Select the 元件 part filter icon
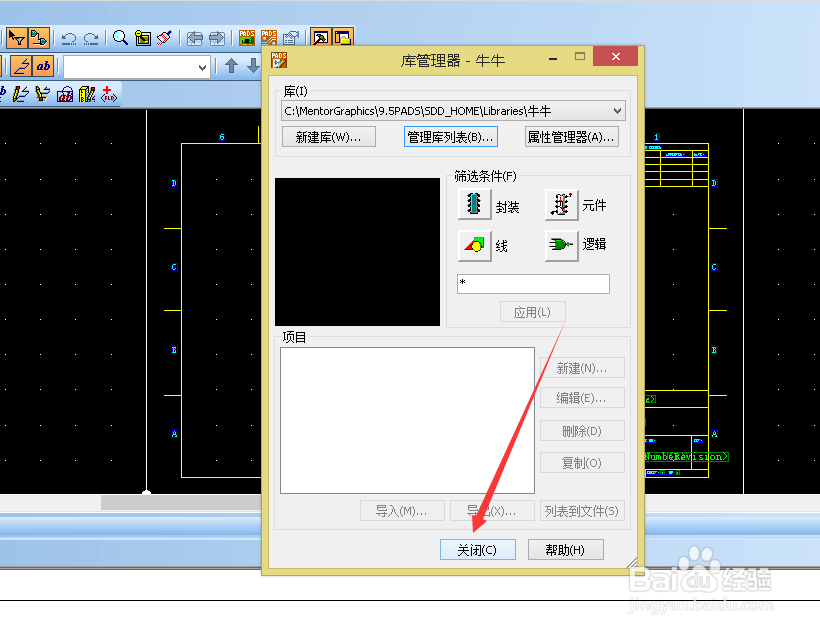The height and width of the screenshot is (633, 820). [562, 204]
